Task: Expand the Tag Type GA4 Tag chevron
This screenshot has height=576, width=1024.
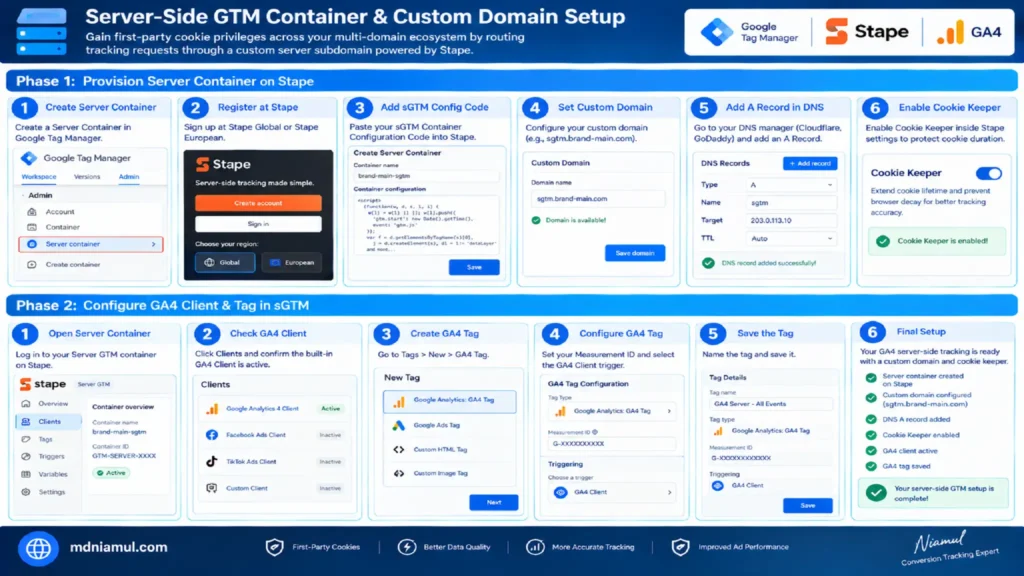Action: [x=669, y=411]
